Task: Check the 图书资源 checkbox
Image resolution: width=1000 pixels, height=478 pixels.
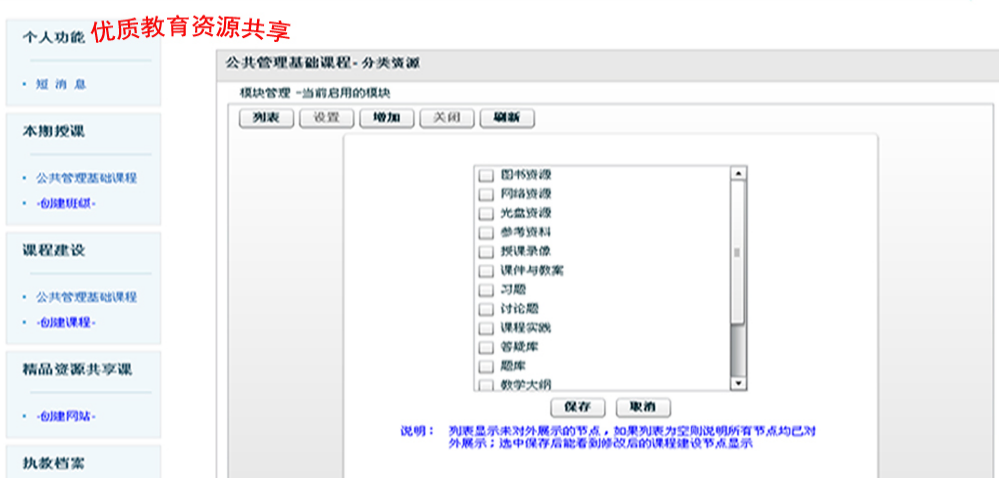Action: [x=486, y=175]
